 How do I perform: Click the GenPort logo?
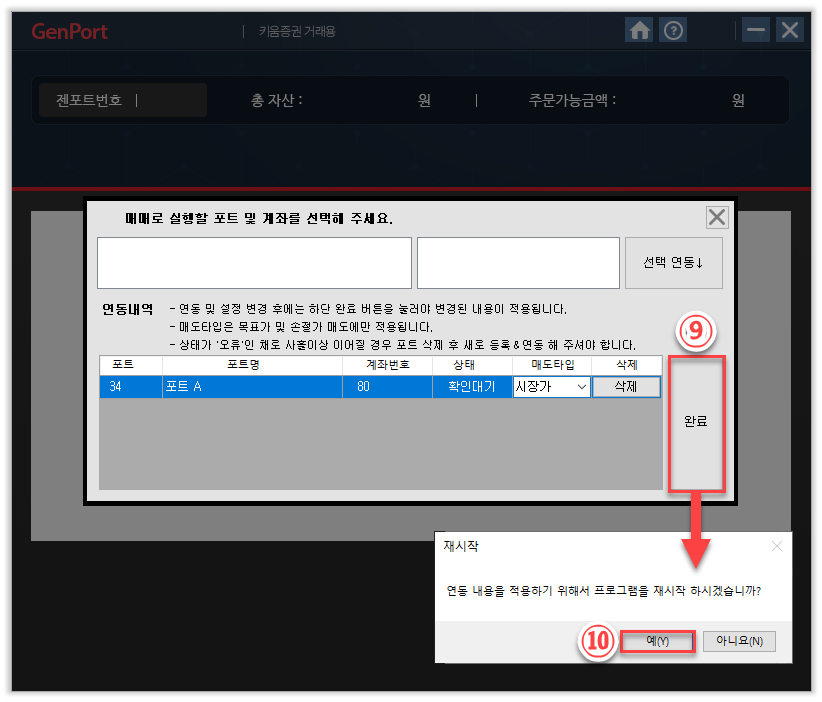point(69,31)
